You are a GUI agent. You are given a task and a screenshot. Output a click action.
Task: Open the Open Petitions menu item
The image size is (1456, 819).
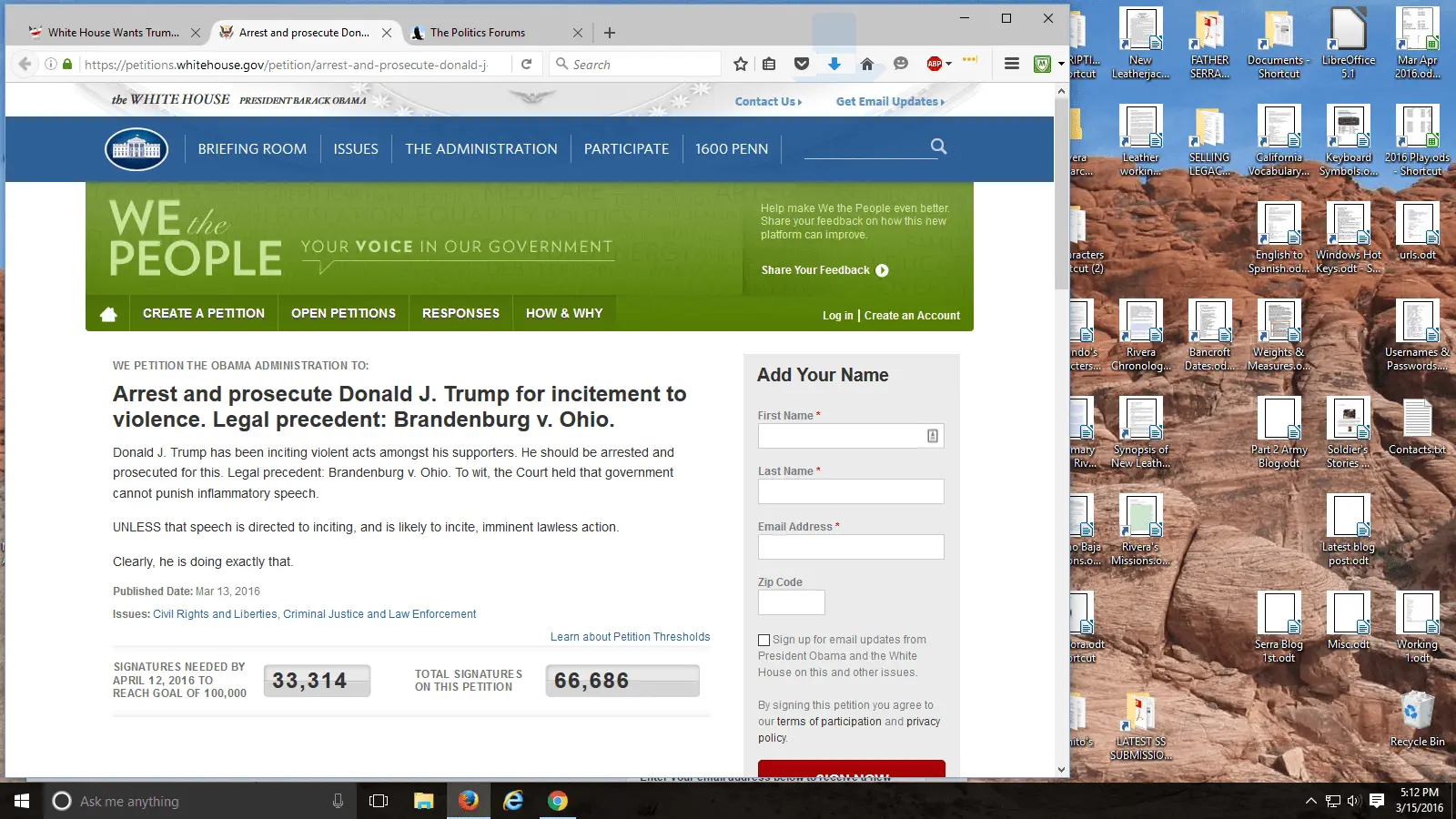pos(343,313)
